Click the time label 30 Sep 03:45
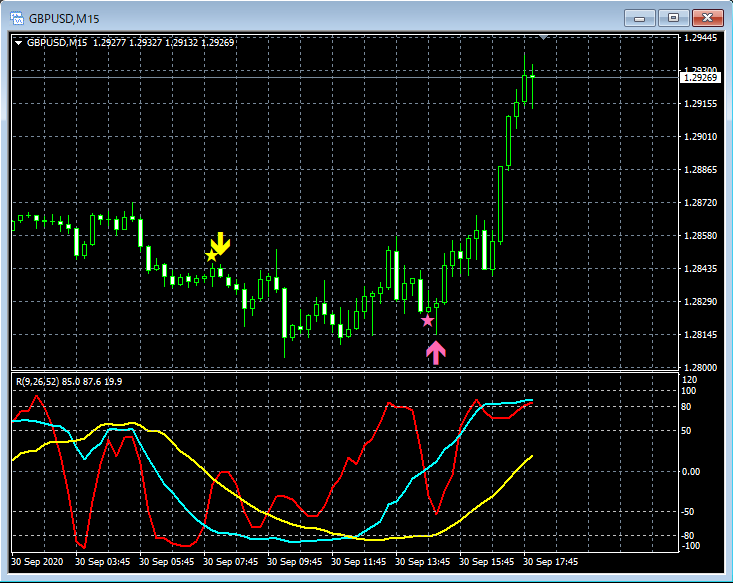Image resolution: width=733 pixels, height=583 pixels. (102, 561)
